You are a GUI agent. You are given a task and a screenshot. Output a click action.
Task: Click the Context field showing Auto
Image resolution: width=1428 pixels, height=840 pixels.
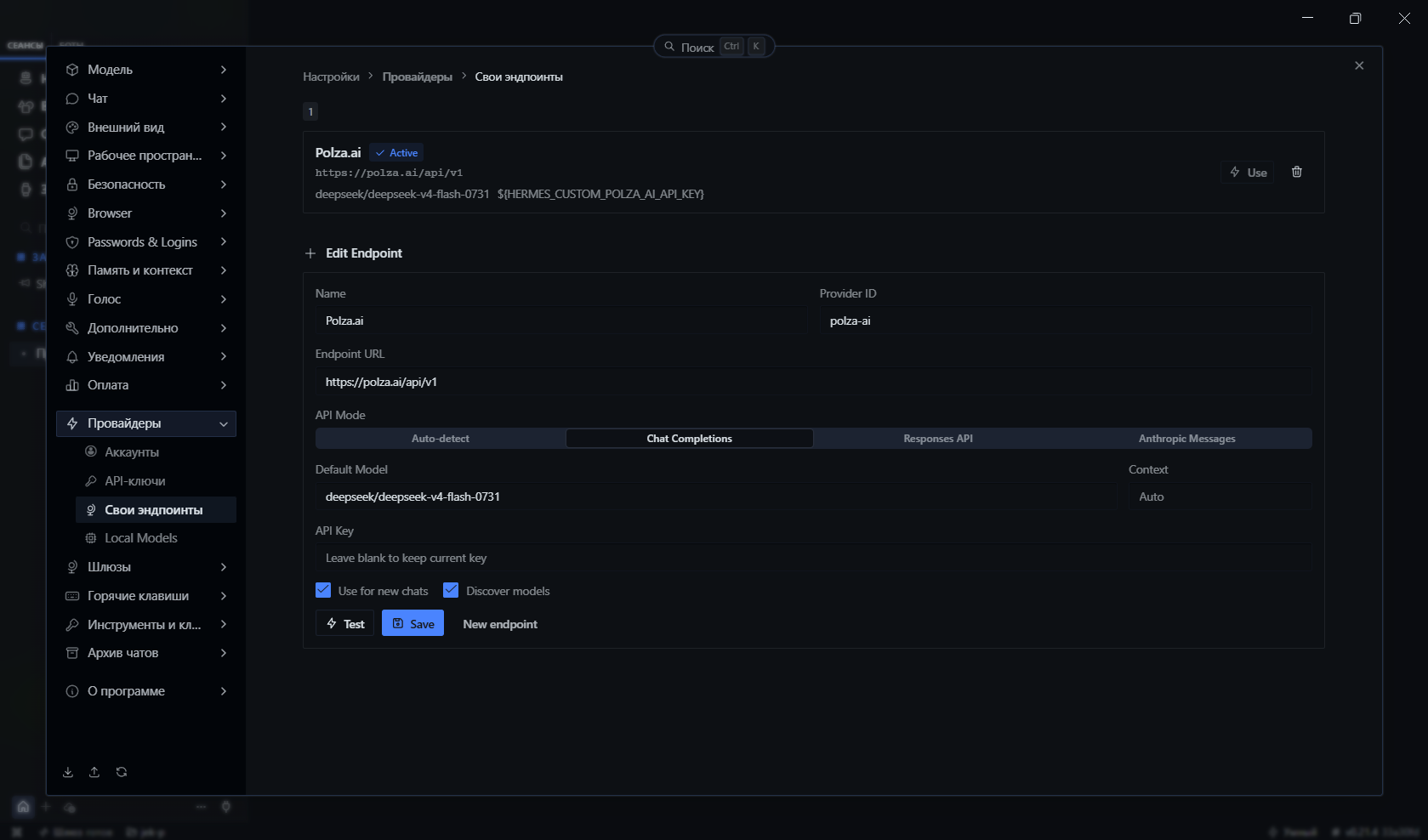click(x=1220, y=497)
